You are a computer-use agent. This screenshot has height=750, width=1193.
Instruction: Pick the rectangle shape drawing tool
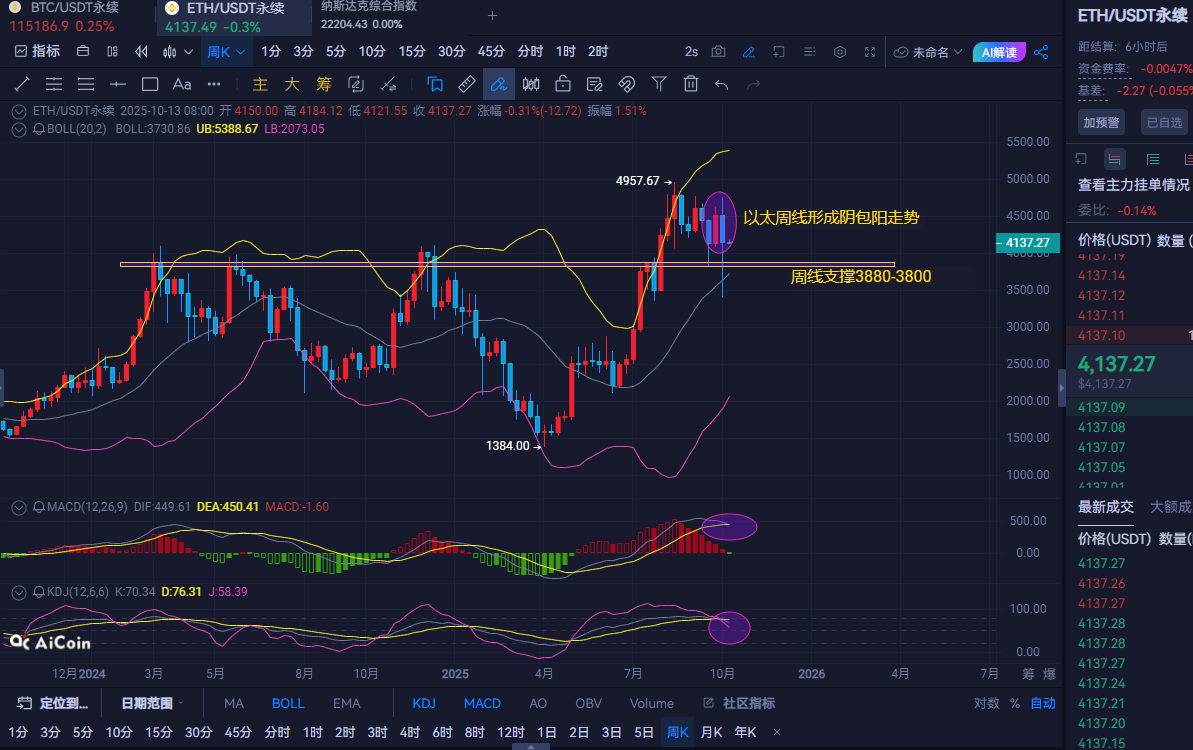pyautogui.click(x=150, y=84)
